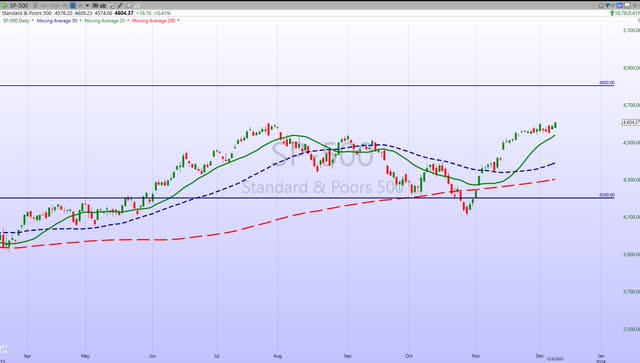Viewport: 640px width, 363px height.
Task: Expand the Moving Average 200 dropdown arrow
Action: [178, 20]
